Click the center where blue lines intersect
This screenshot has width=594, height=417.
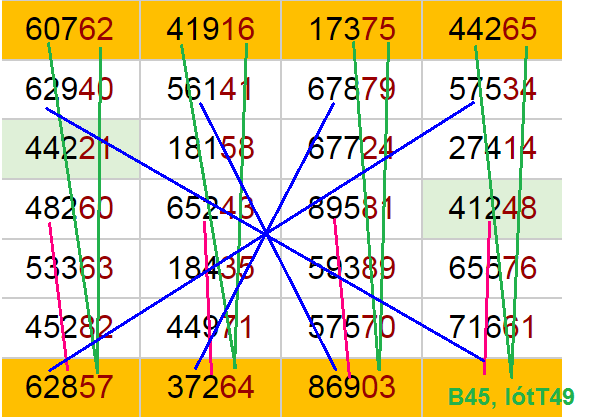point(267,234)
